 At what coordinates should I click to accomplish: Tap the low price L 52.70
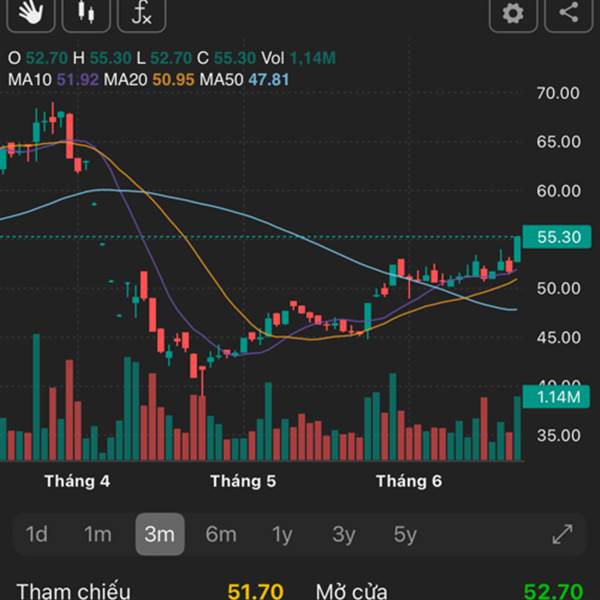tap(164, 58)
